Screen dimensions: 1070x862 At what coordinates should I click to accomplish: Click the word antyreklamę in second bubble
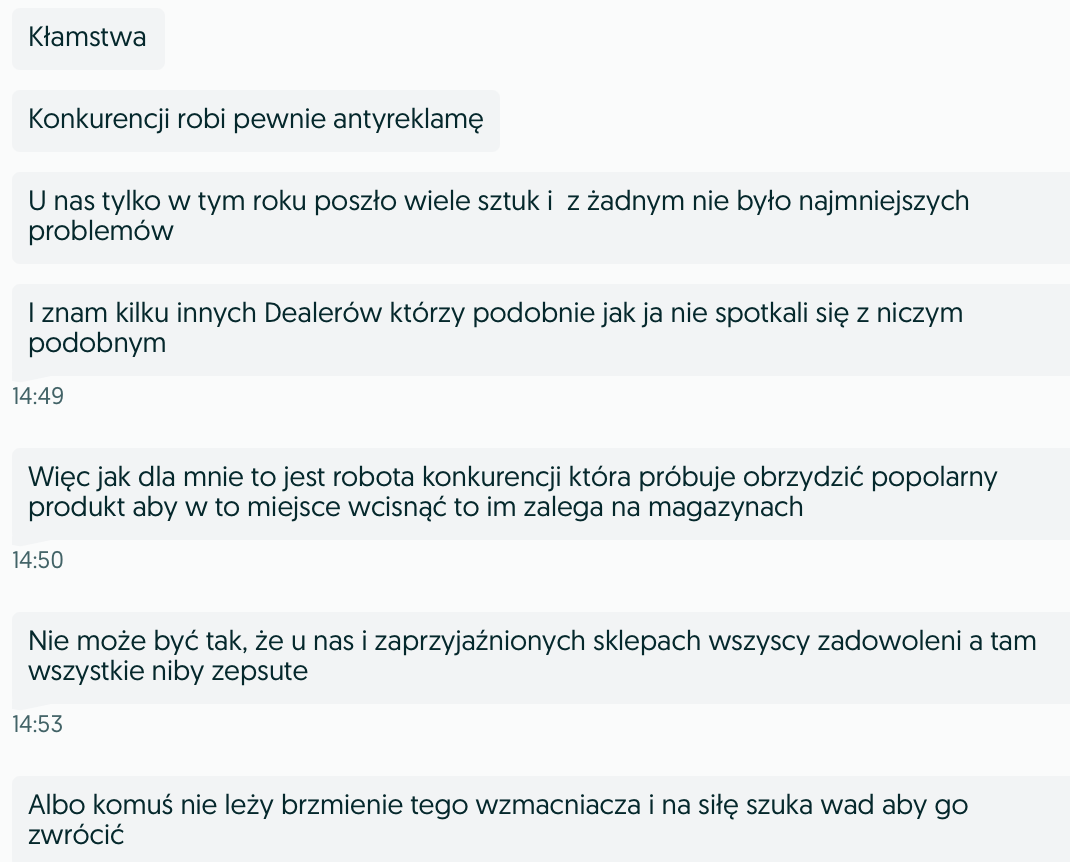[x=408, y=120]
